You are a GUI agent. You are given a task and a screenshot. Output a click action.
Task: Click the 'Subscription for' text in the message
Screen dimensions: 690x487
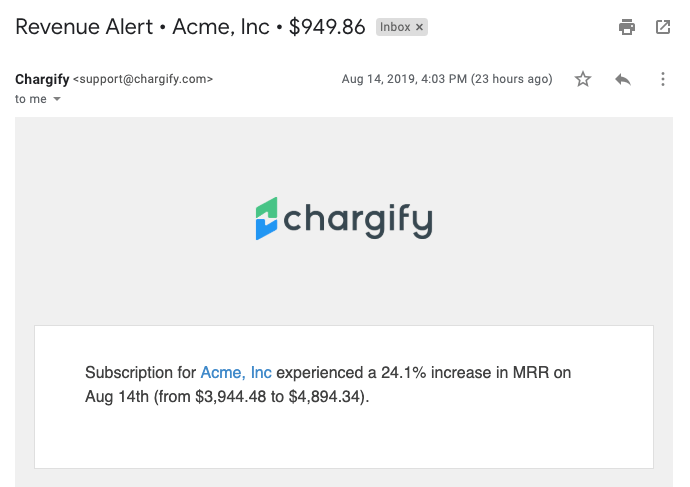(x=140, y=373)
